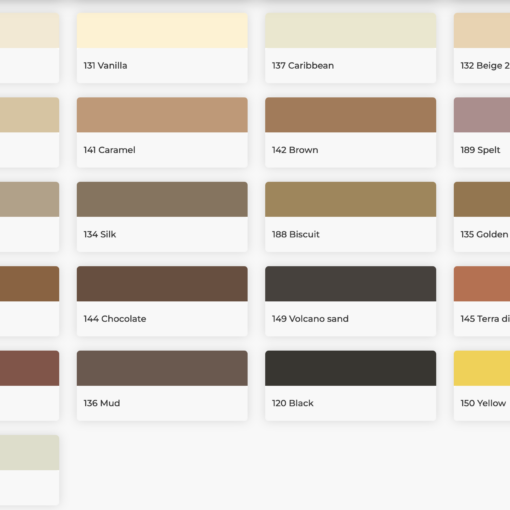Viewport: 510px width, 510px height.
Task: Pick the 150 Yellow color swatch
Action: point(482,368)
